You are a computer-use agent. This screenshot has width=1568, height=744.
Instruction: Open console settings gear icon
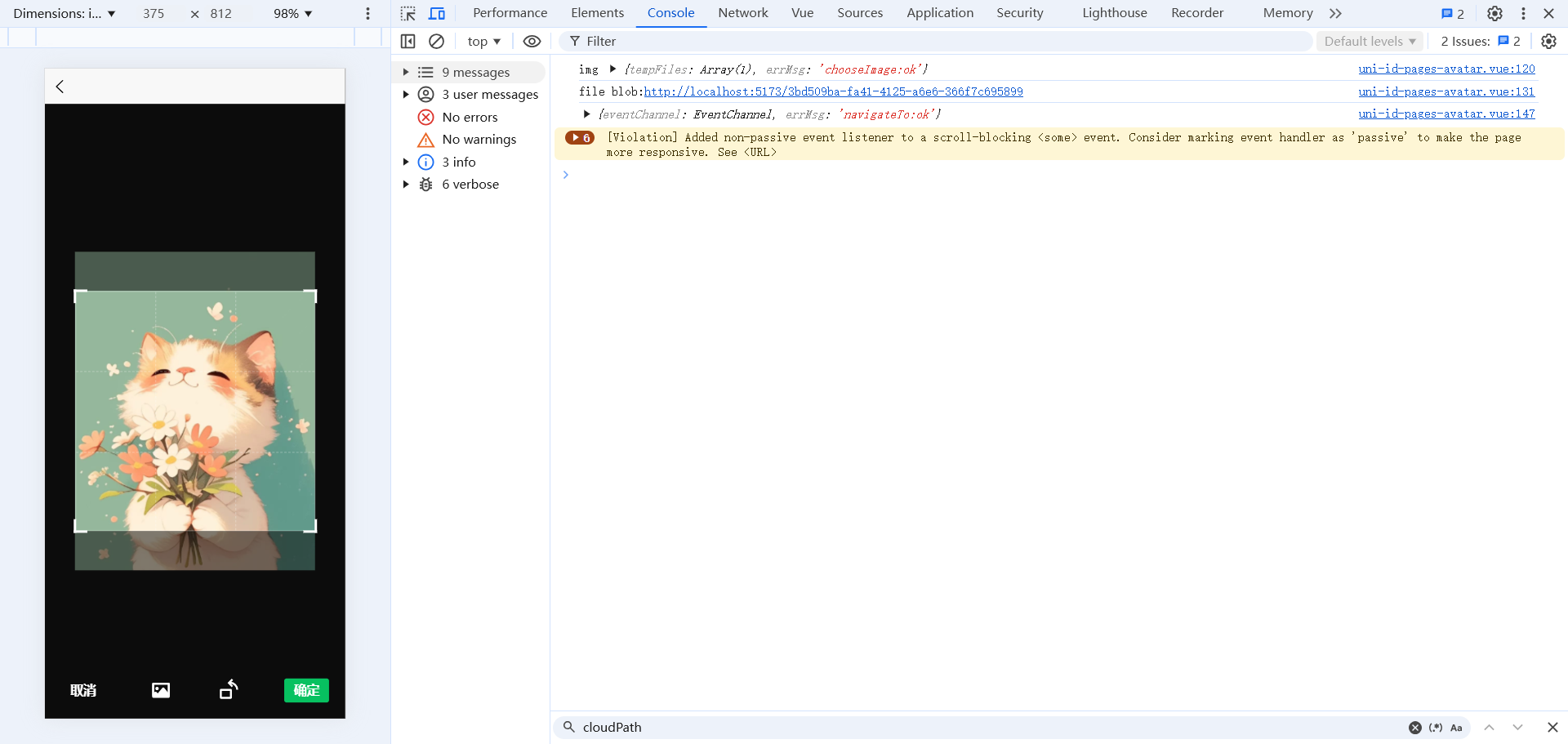click(1548, 41)
